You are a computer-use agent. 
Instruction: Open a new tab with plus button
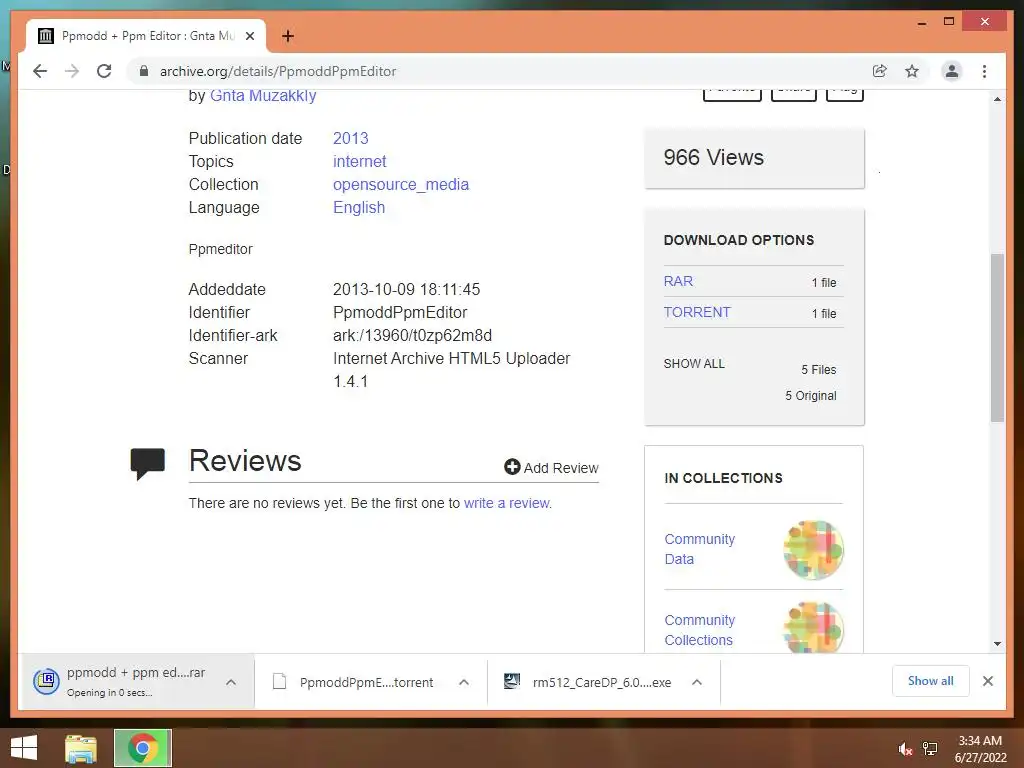(288, 36)
